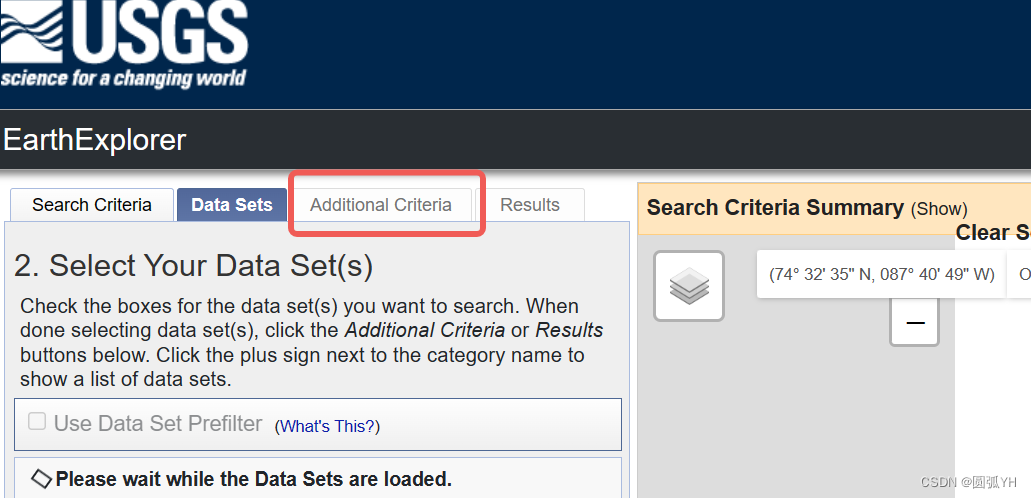Viewport: 1031px width, 498px height.
Task: Click the USGS logo
Action: point(124,43)
